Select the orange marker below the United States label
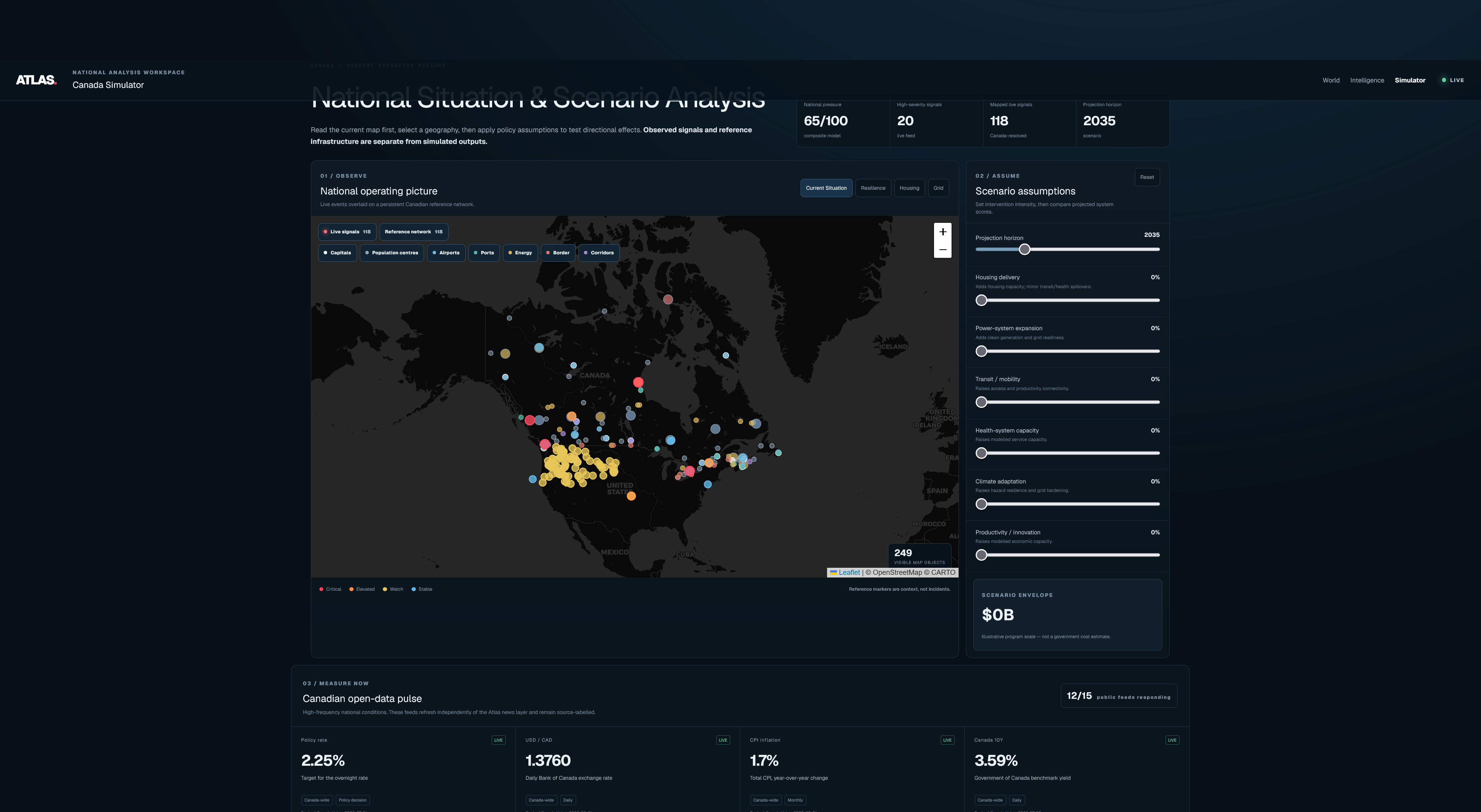 coord(631,496)
